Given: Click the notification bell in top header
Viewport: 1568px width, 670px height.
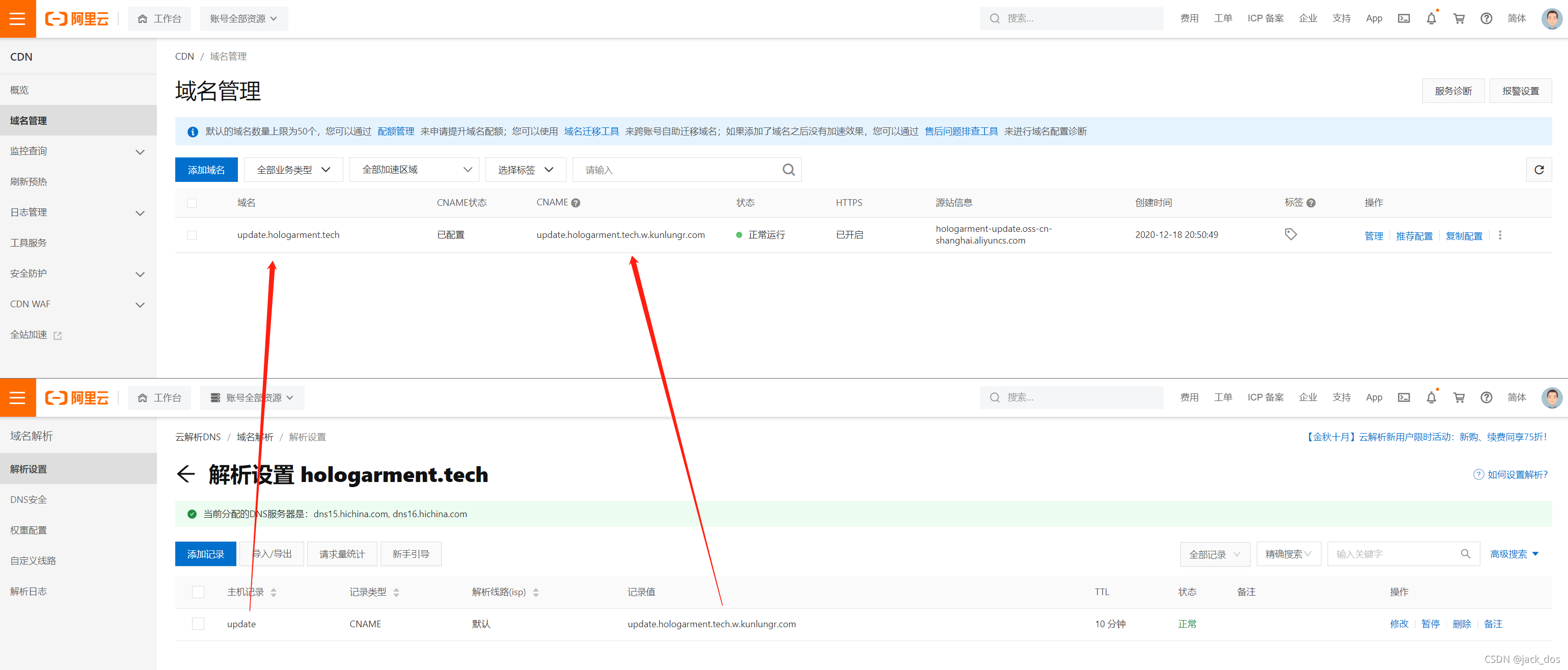Looking at the screenshot, I should (x=1430, y=18).
